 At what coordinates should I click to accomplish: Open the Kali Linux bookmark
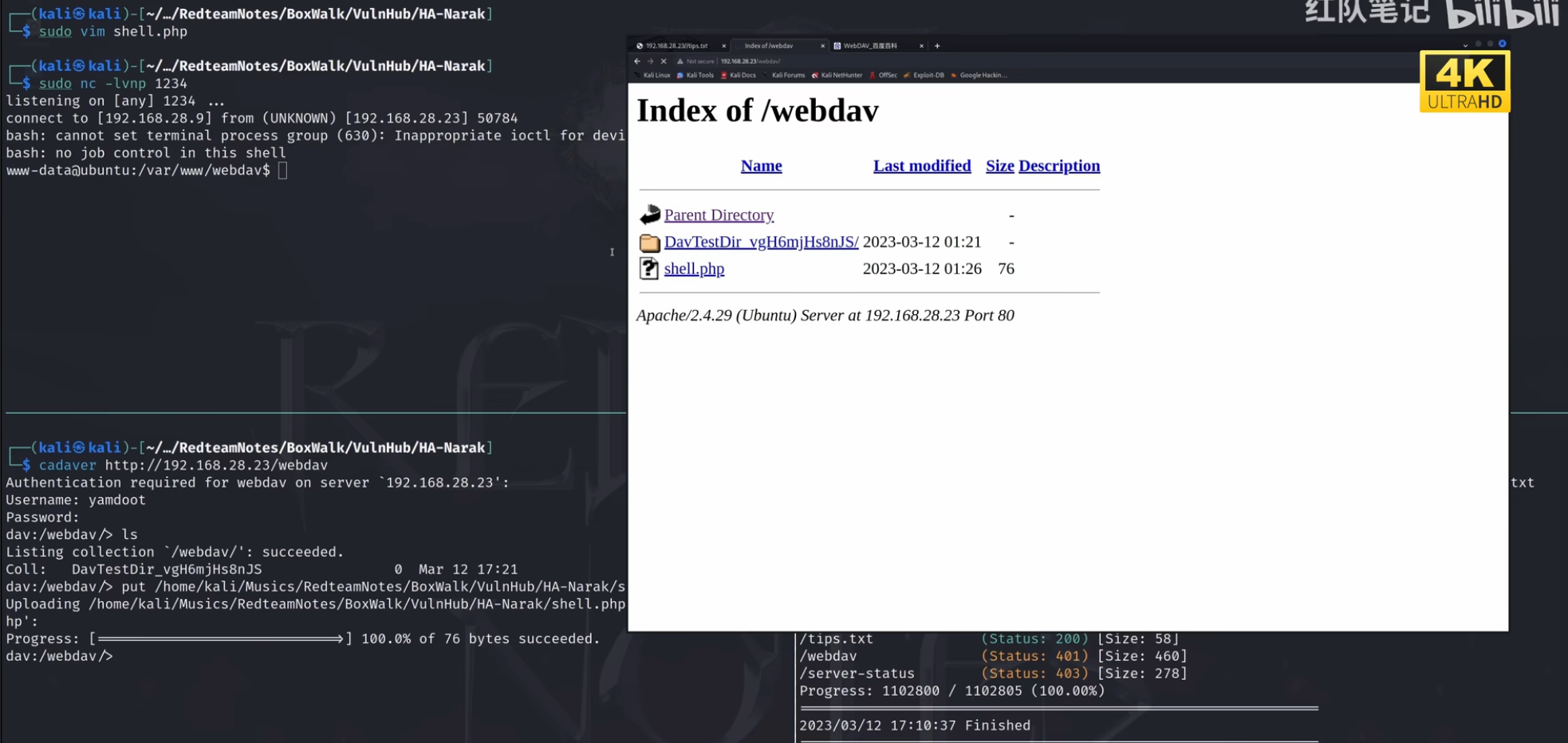point(652,75)
